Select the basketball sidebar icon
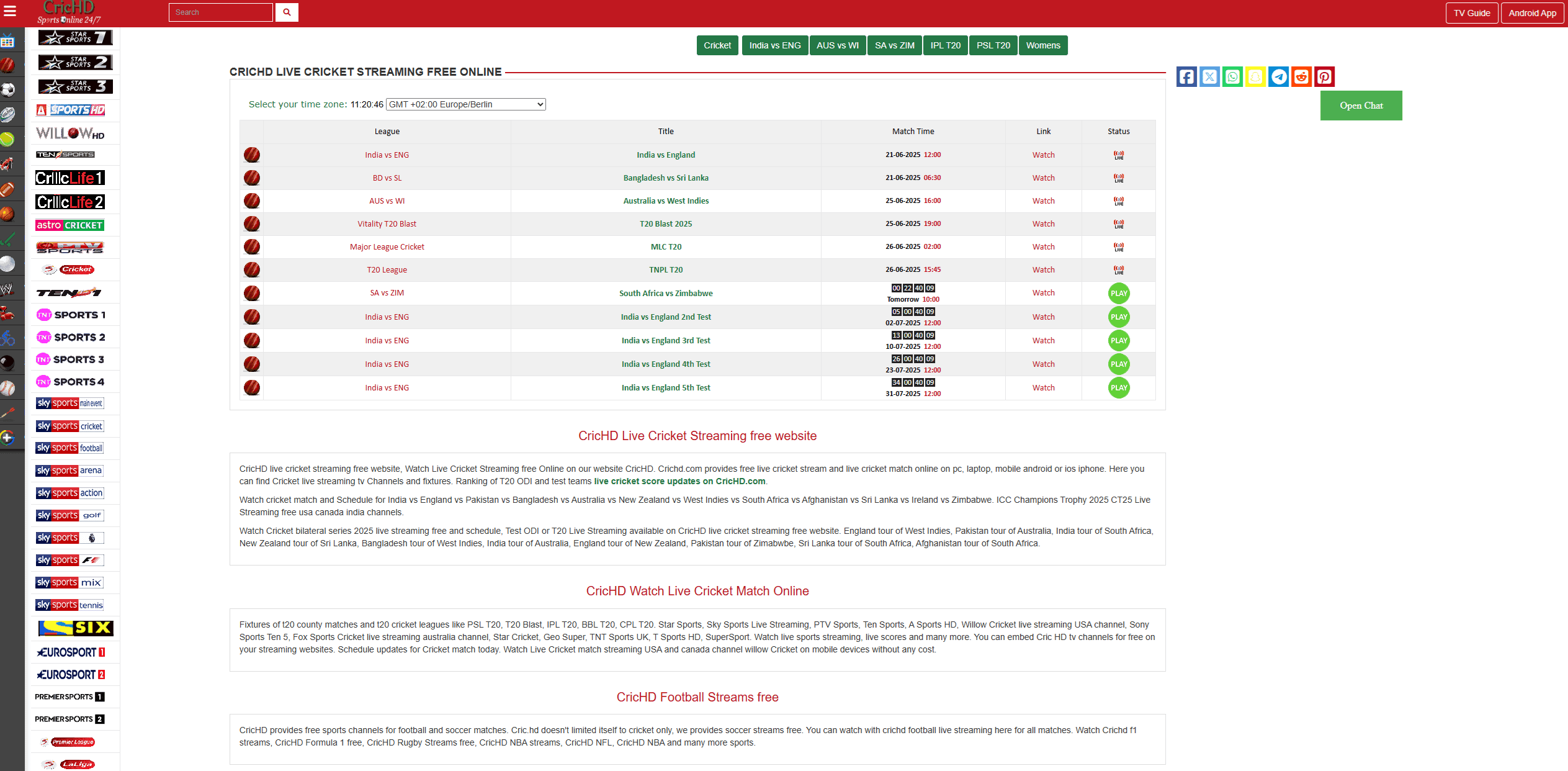 pyautogui.click(x=7, y=214)
